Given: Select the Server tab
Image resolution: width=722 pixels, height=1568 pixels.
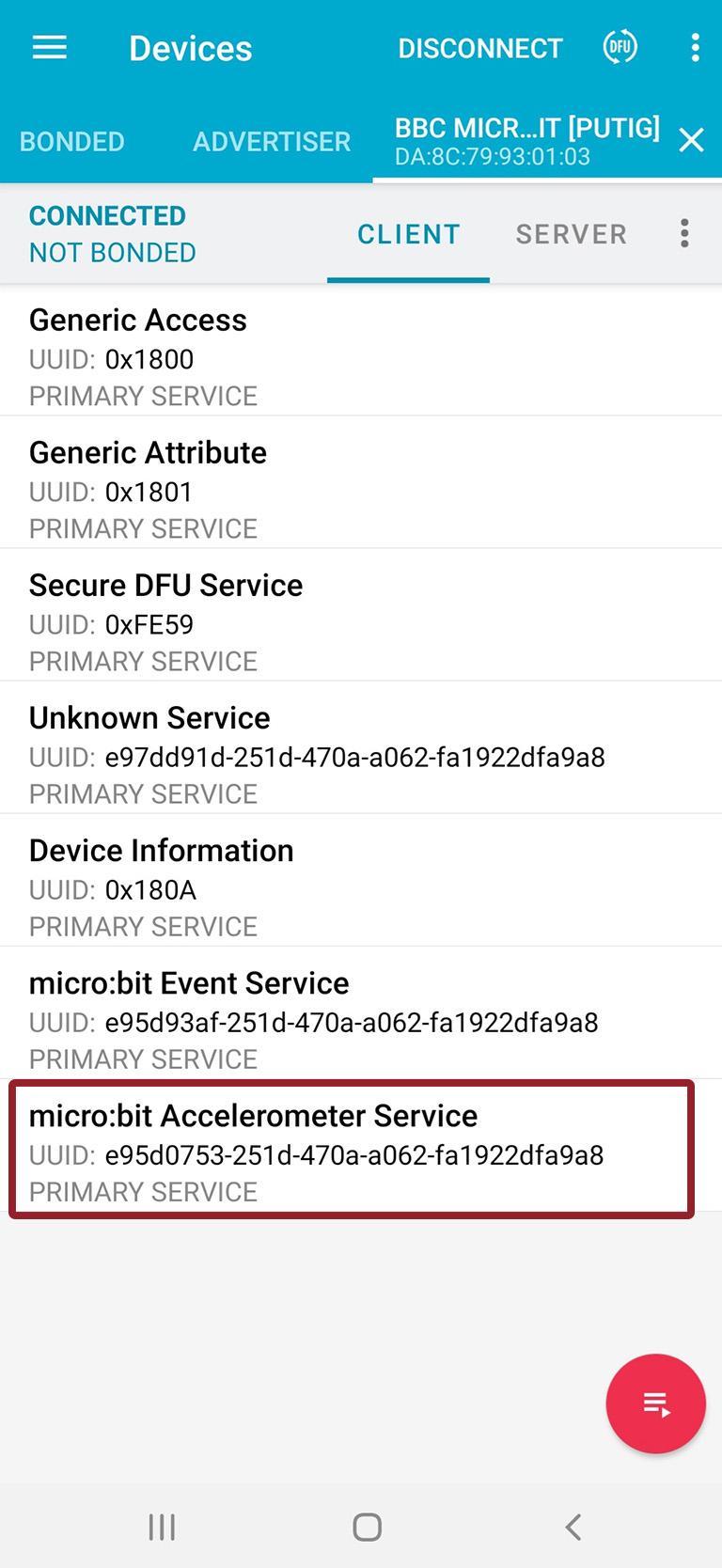Looking at the screenshot, I should click(x=571, y=234).
